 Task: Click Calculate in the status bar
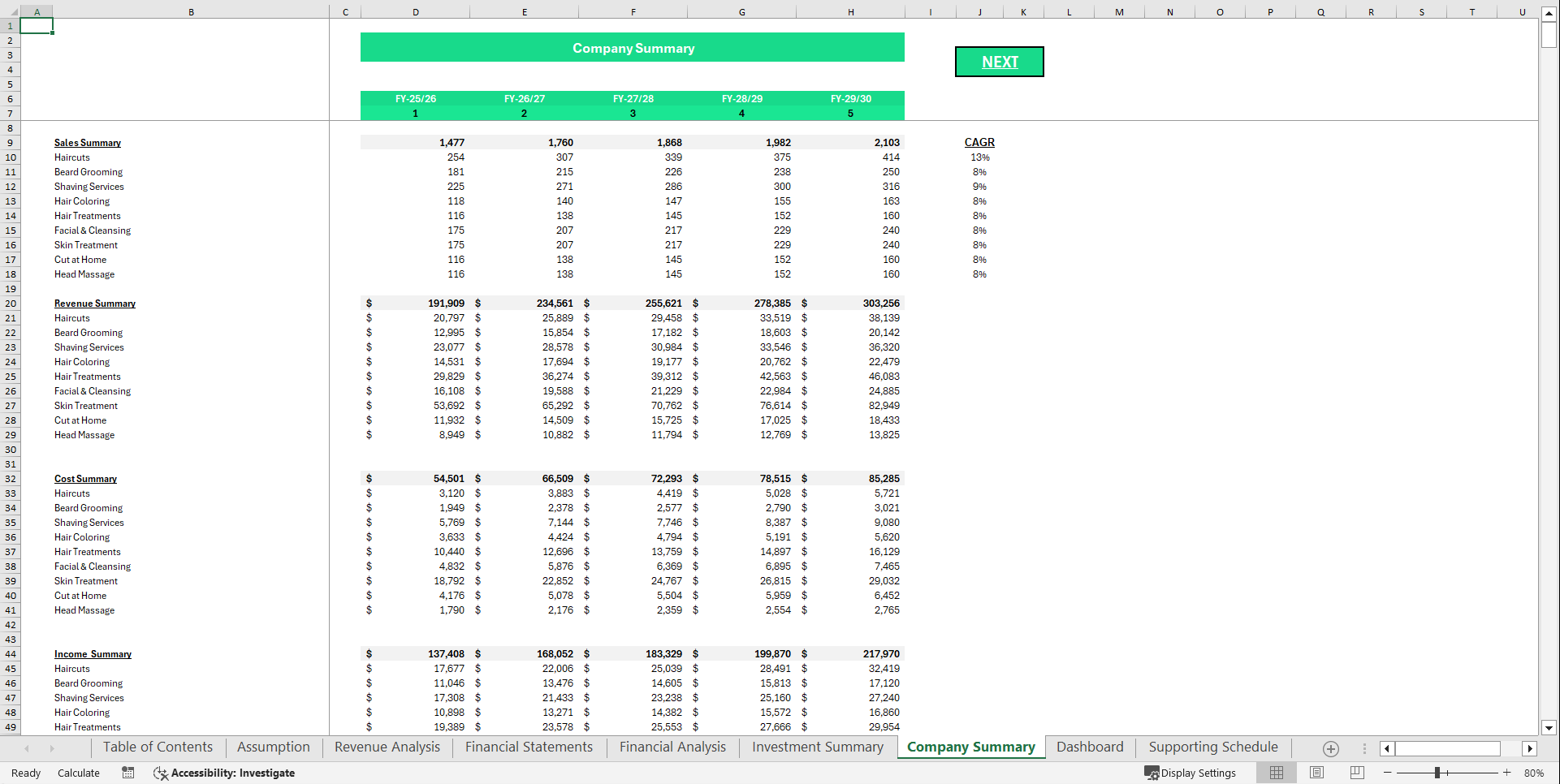click(x=78, y=773)
